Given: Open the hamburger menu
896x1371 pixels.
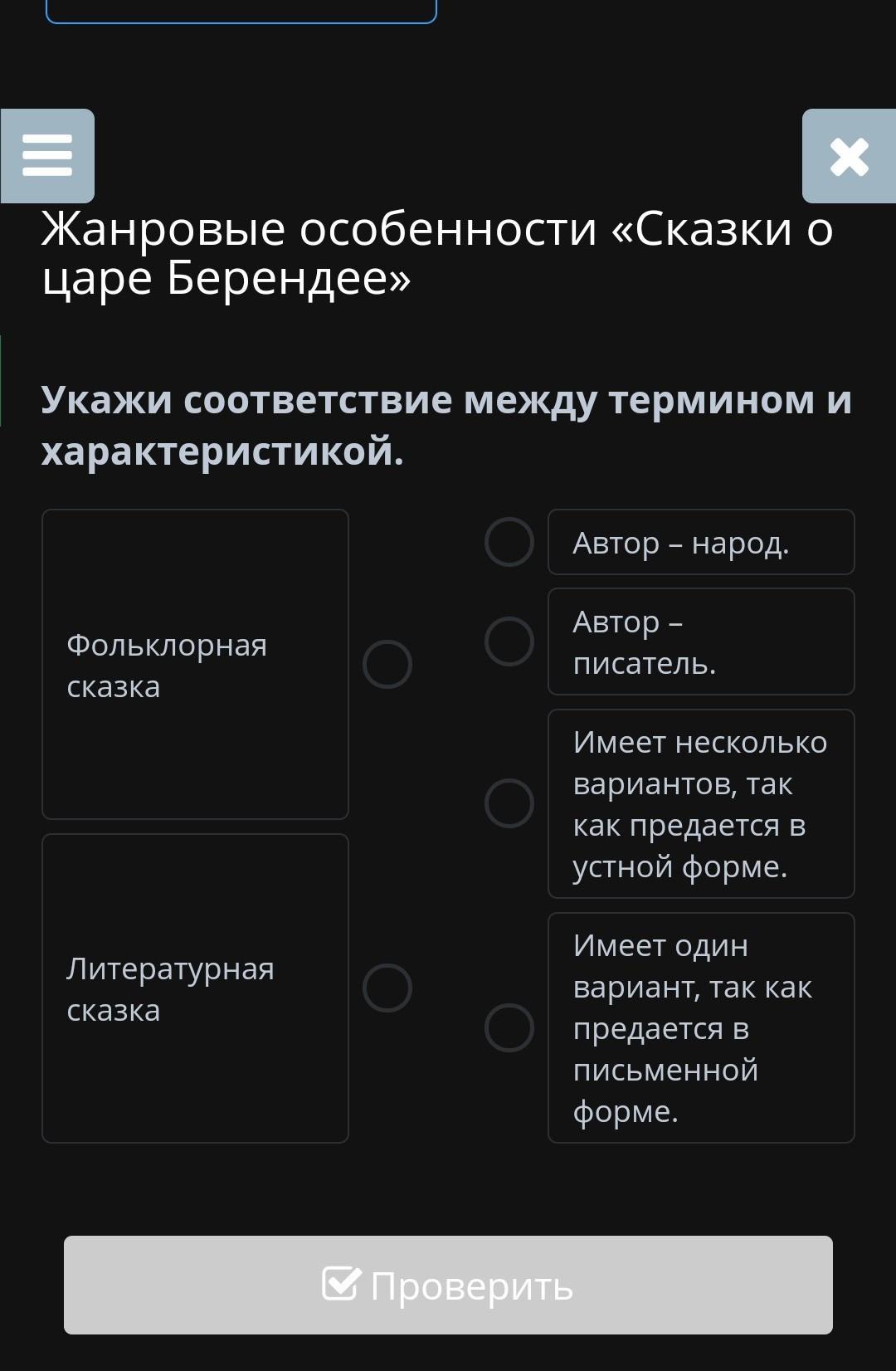Looking at the screenshot, I should [x=47, y=156].
